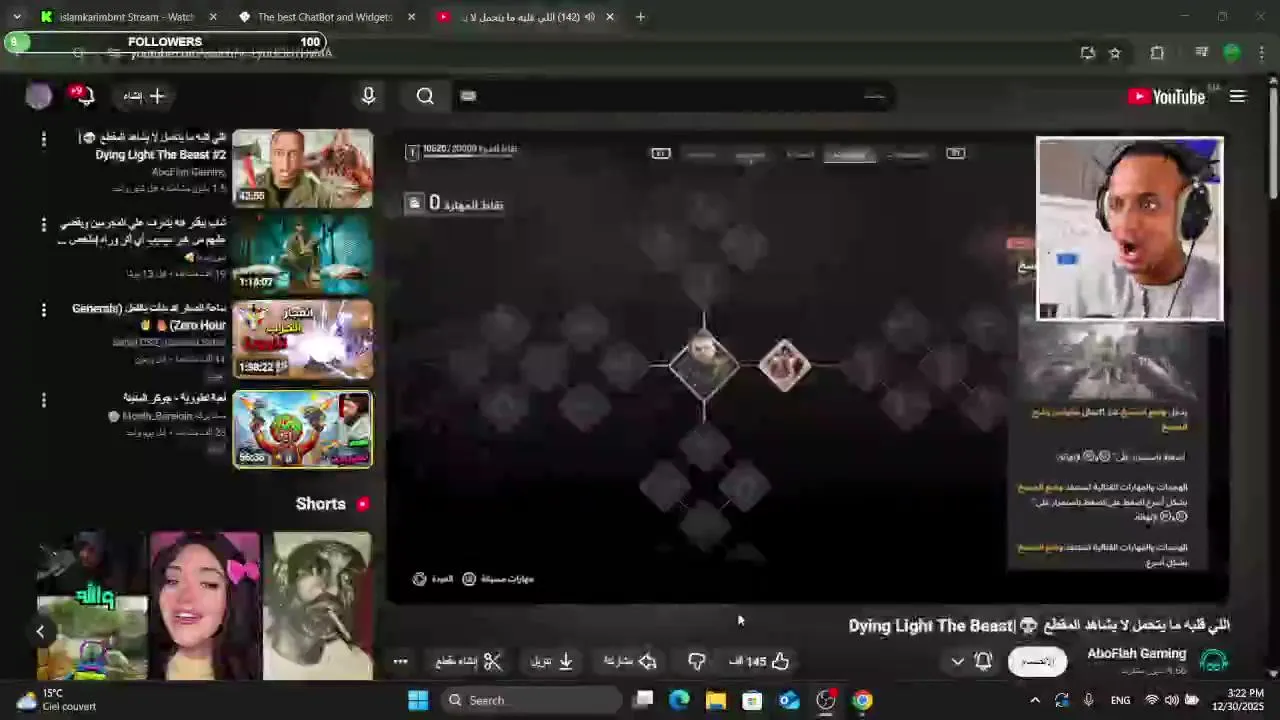Open the account avatar in YouTube header

[x=39, y=96]
